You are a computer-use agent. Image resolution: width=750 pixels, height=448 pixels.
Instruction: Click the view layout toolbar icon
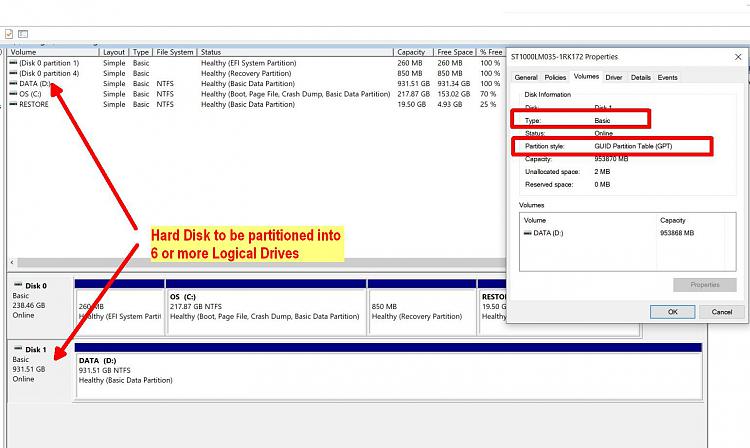pos(23,33)
